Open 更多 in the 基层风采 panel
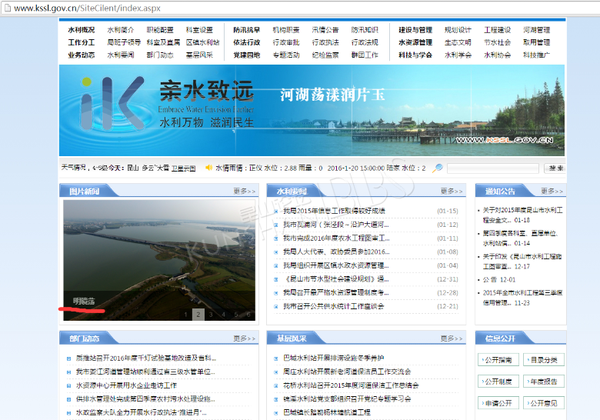The image size is (600, 420). [x=452, y=339]
